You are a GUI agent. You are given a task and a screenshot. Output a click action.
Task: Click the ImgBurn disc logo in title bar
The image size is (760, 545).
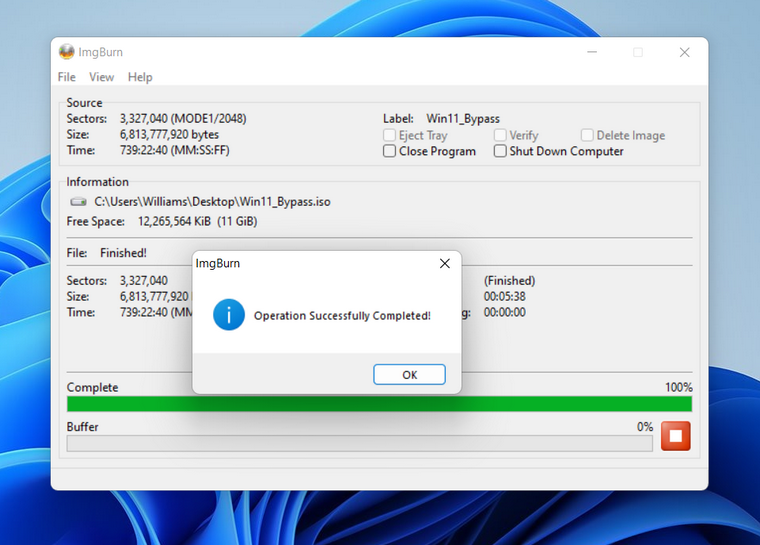coord(66,52)
